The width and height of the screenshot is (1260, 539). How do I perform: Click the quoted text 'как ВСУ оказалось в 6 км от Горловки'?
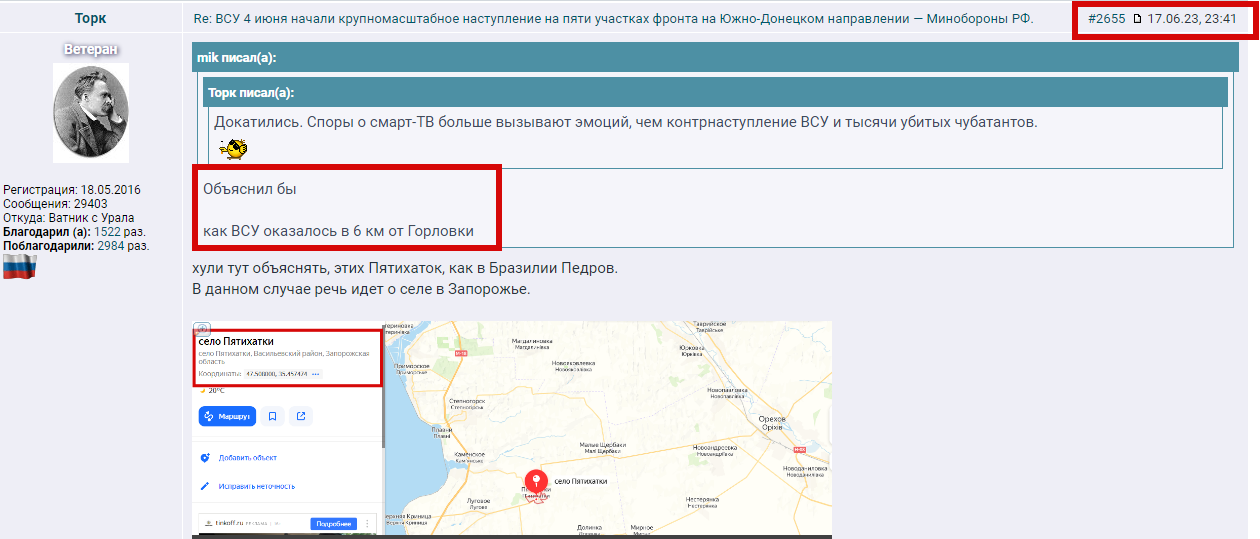click(338, 231)
